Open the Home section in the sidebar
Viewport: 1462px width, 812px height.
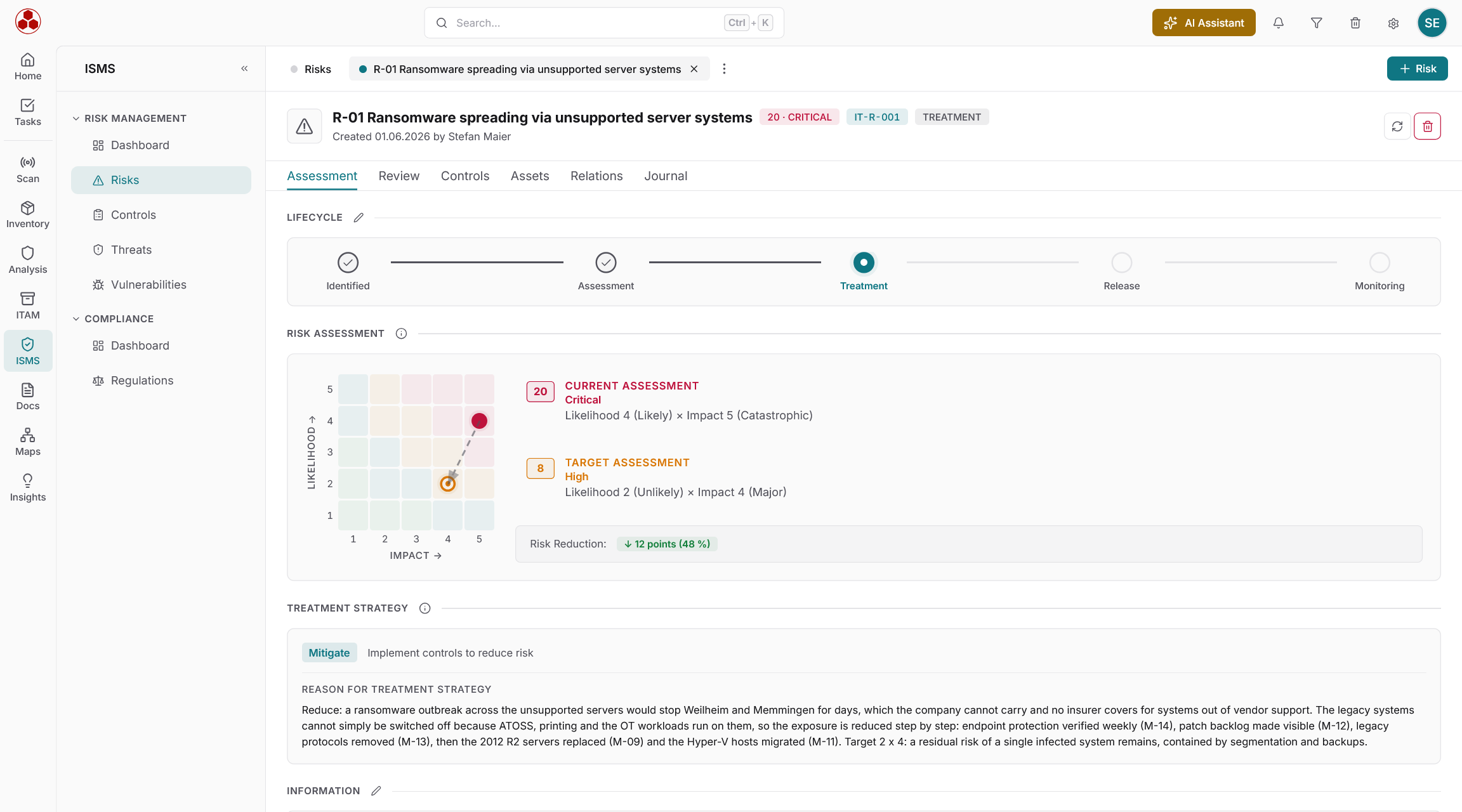coord(28,67)
